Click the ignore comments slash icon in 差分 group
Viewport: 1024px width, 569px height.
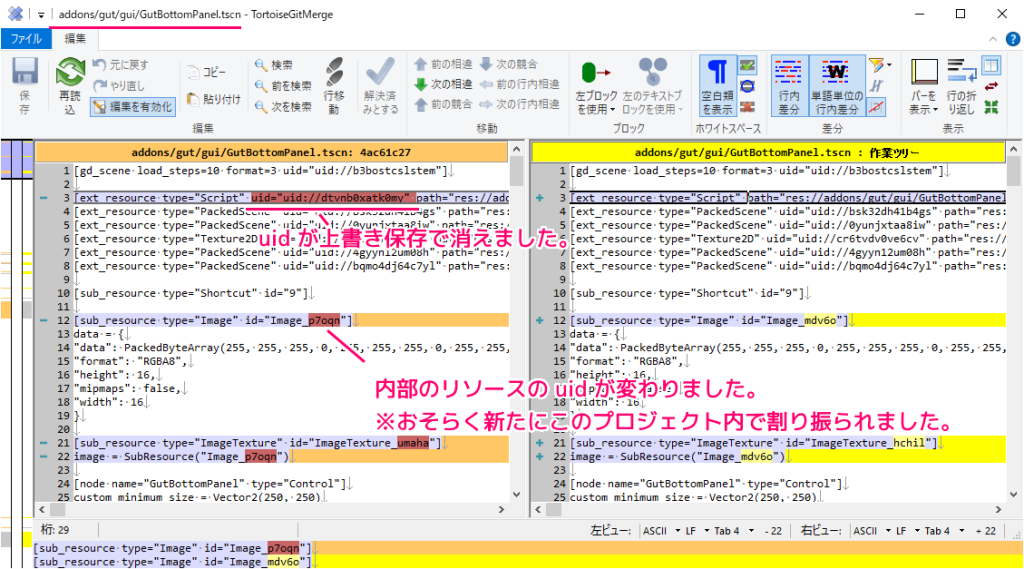[876, 86]
